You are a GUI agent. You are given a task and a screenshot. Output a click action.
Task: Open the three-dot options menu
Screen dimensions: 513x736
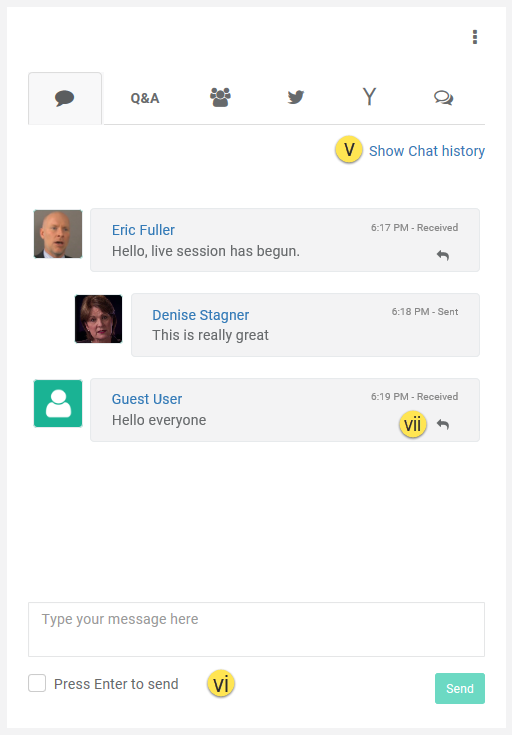pos(475,37)
